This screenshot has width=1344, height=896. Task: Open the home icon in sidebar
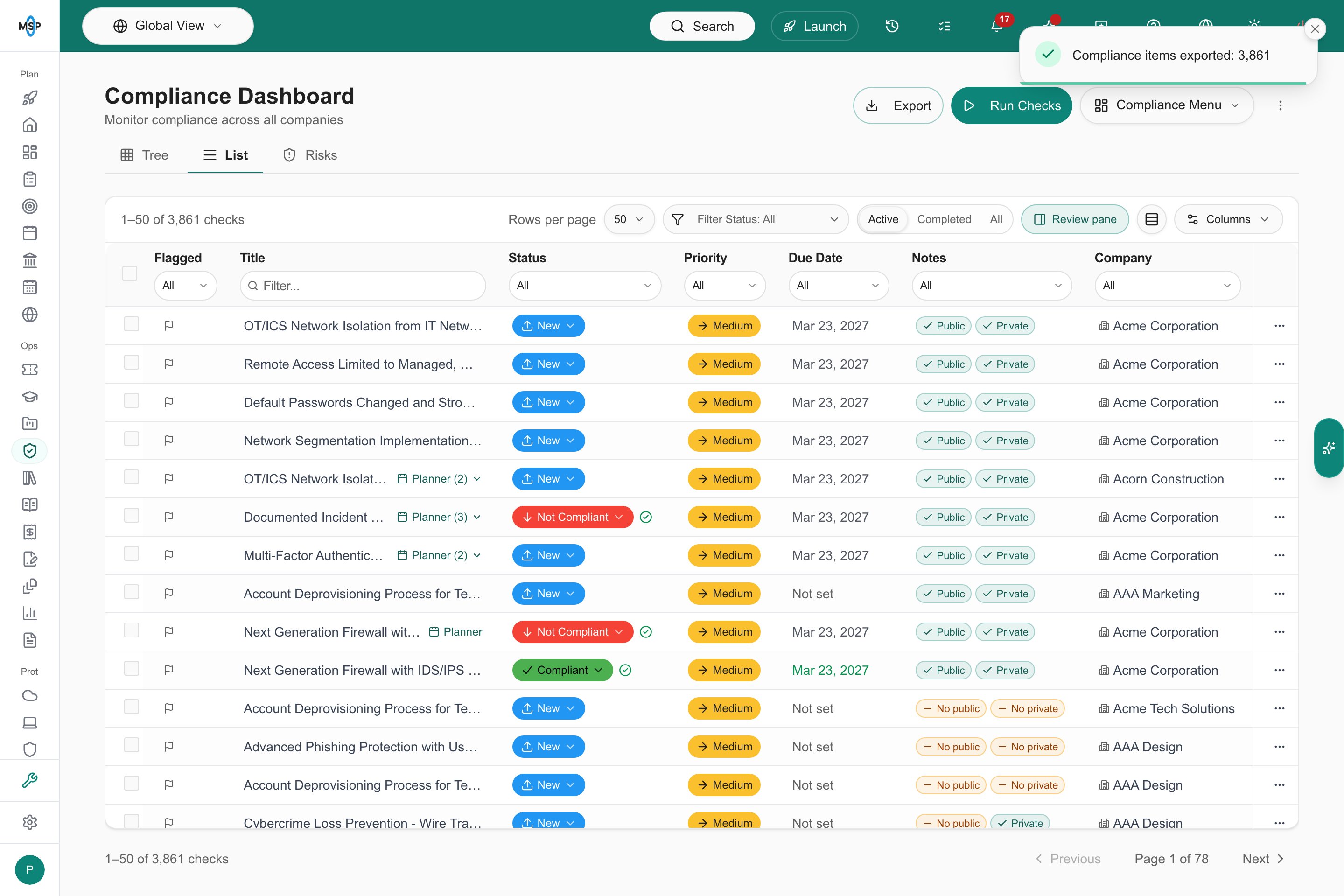[x=30, y=125]
